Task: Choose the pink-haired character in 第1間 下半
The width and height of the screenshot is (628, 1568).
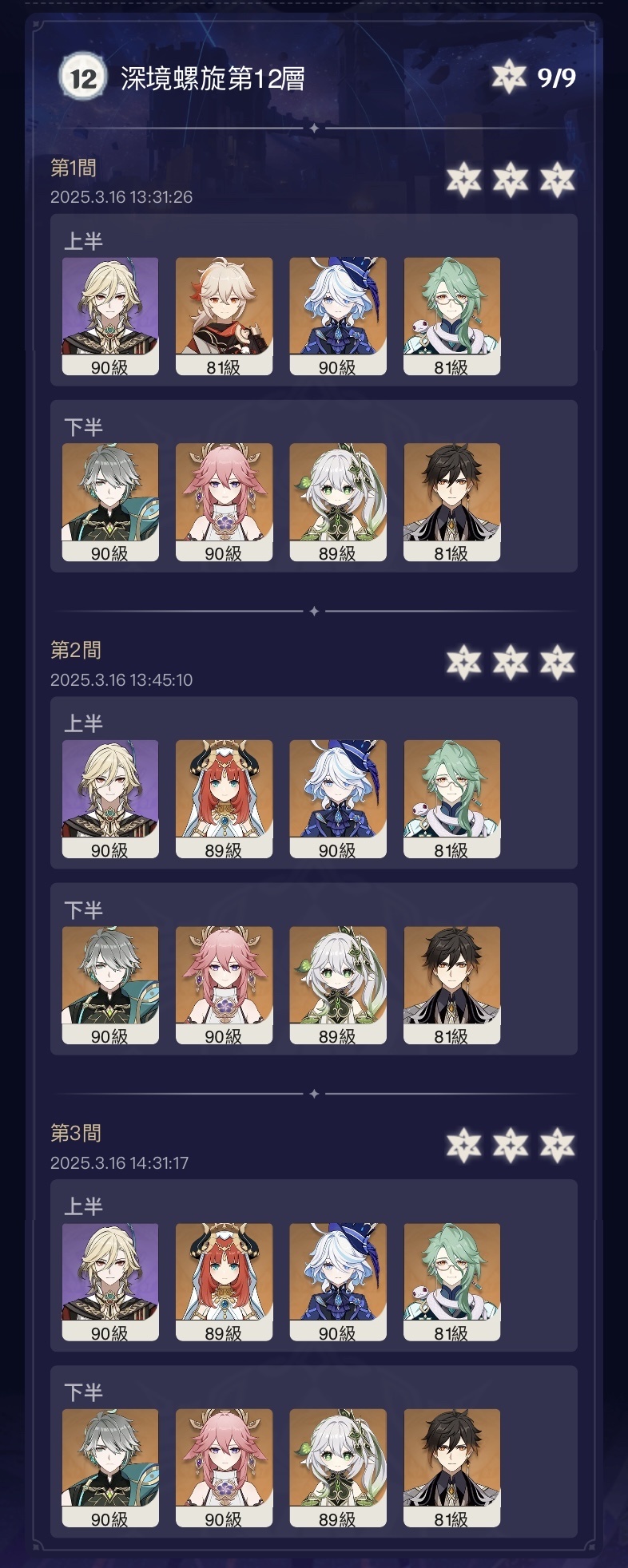Action: pyautogui.click(x=224, y=502)
